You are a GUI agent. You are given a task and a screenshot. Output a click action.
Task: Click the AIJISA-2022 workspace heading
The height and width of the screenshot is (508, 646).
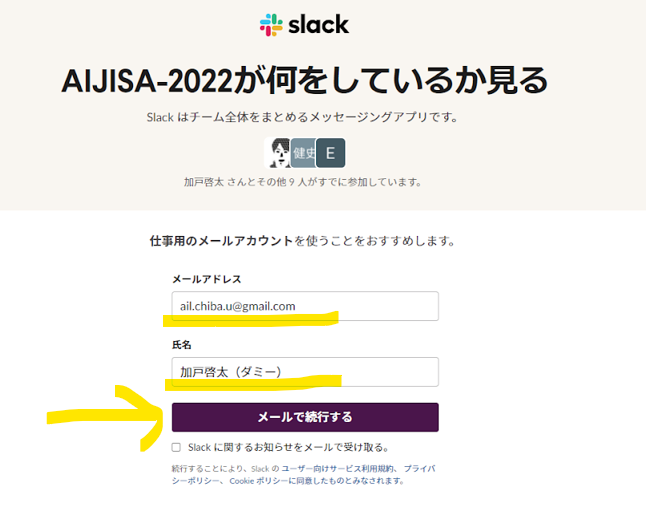click(304, 80)
